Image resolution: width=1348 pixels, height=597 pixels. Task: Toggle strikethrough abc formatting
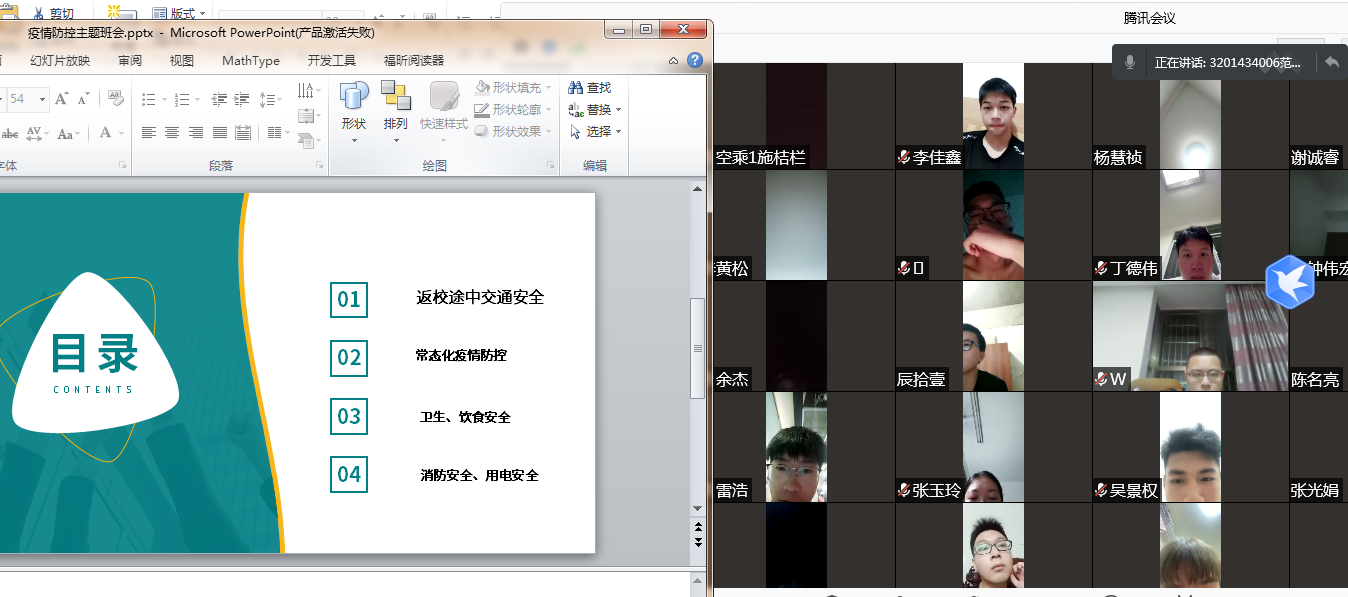(x=9, y=133)
